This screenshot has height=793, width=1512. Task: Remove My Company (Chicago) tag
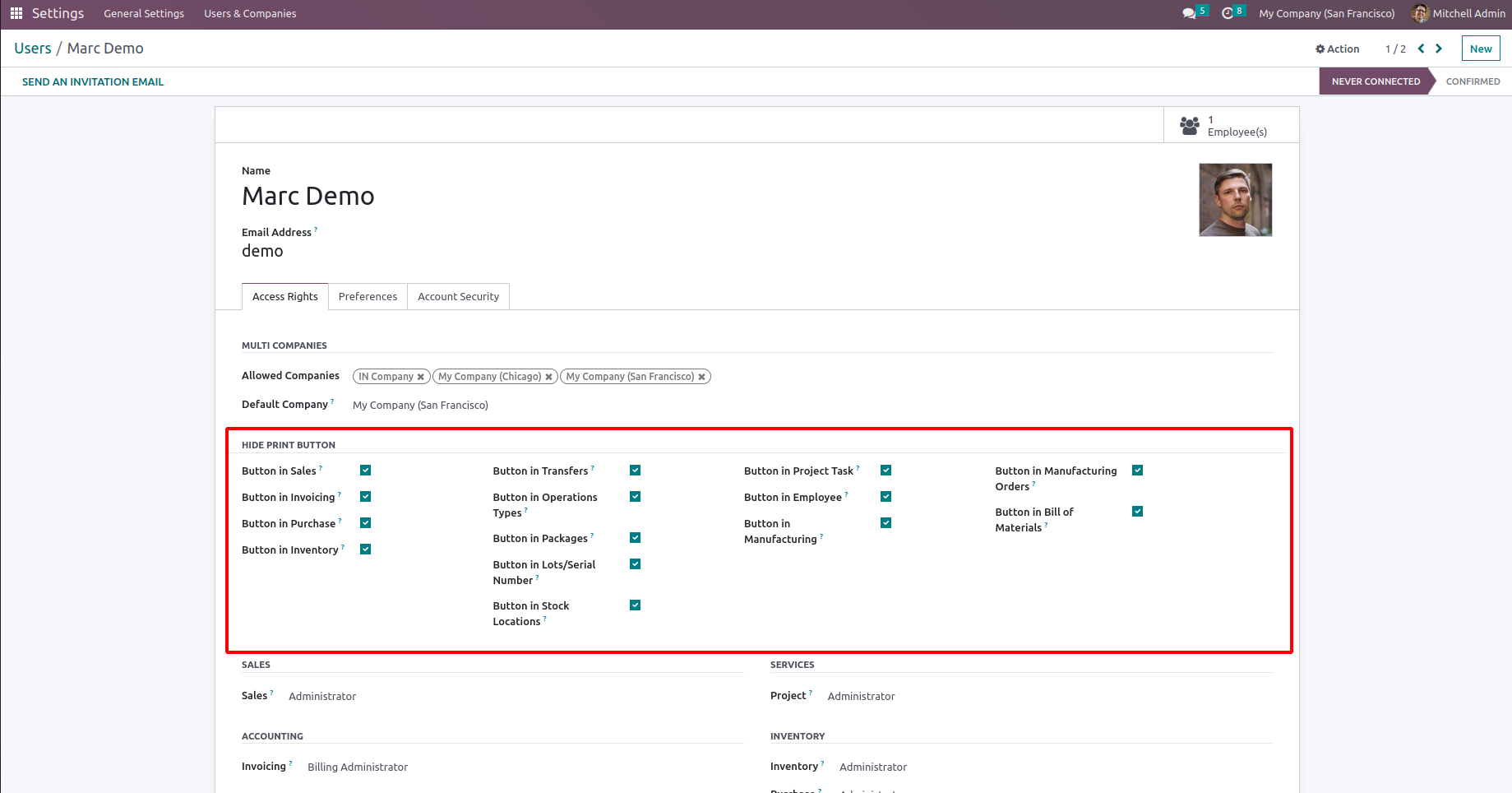tap(548, 377)
